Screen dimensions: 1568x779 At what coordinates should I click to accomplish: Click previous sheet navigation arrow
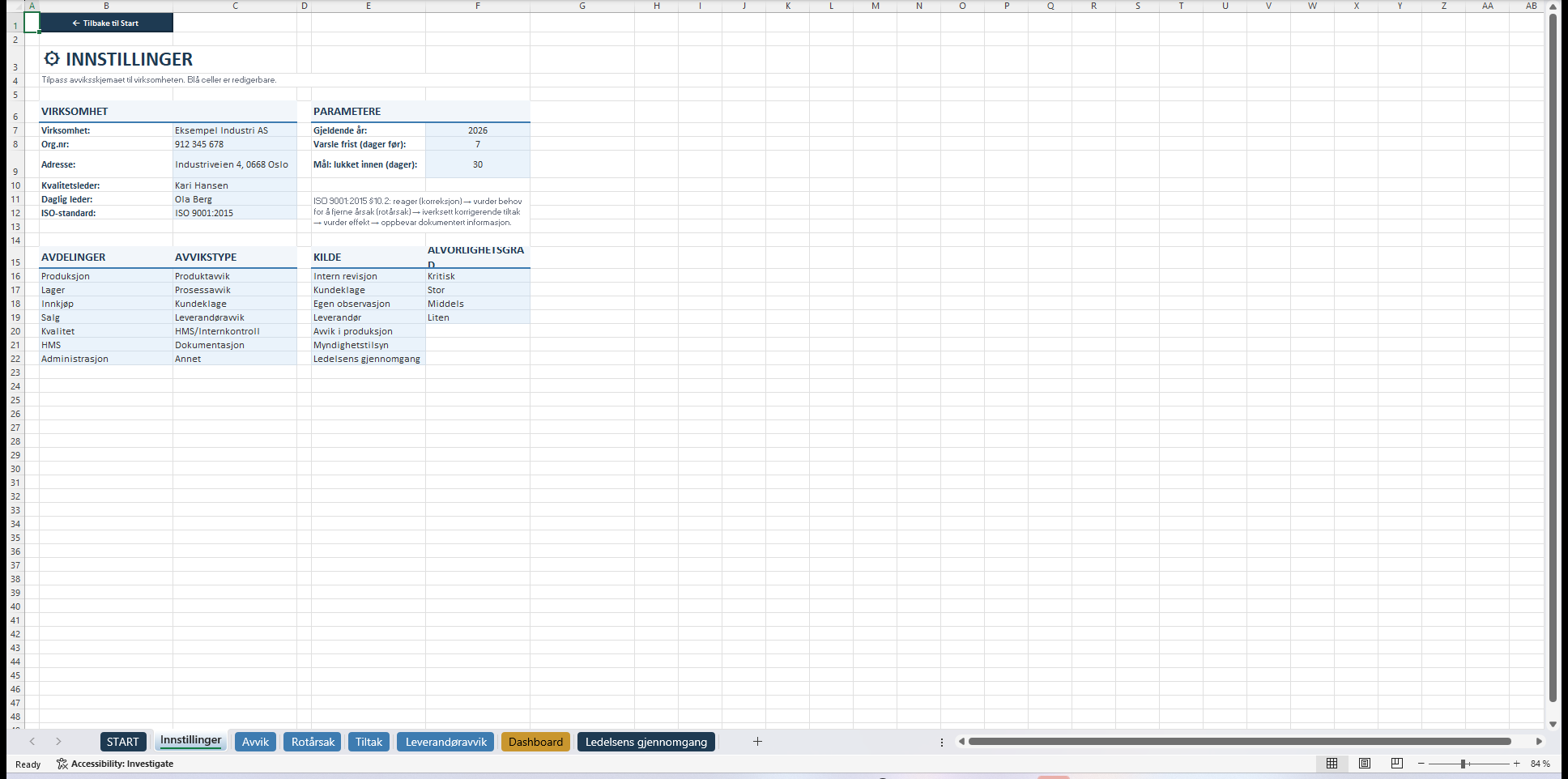tap(32, 742)
